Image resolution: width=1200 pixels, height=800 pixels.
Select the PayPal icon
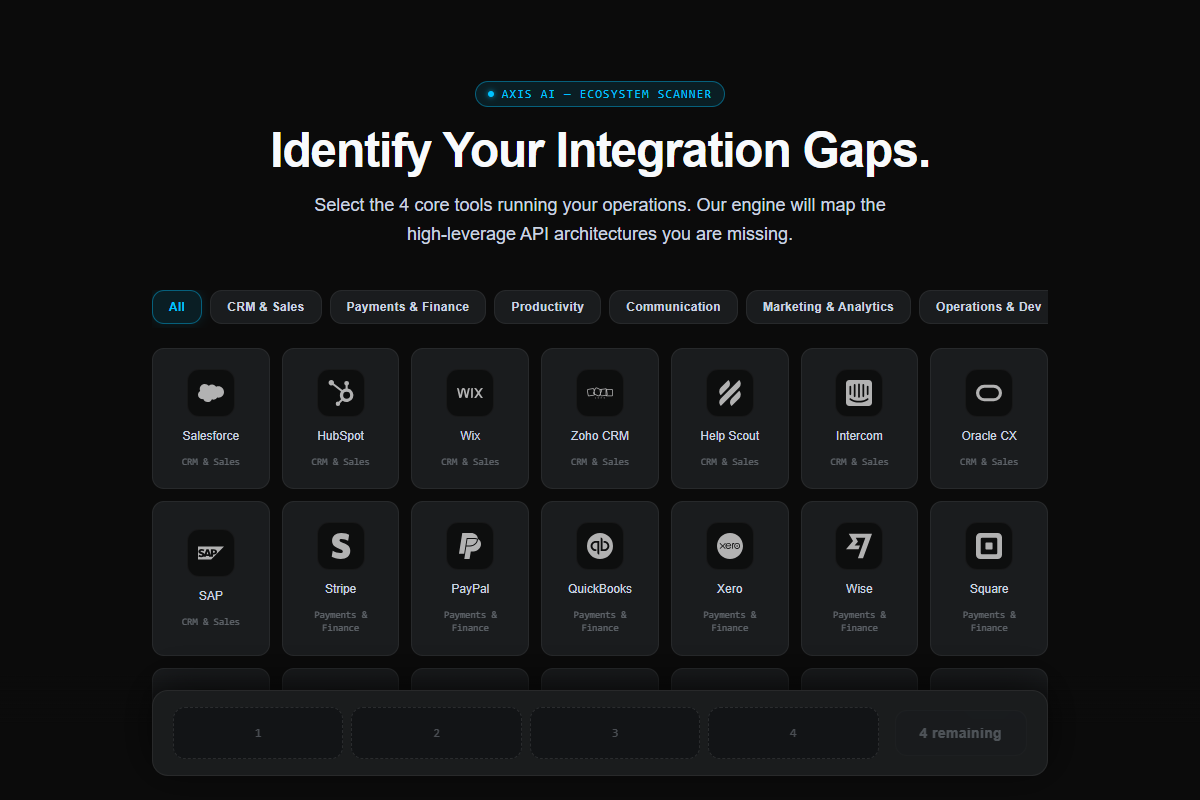pyautogui.click(x=470, y=546)
